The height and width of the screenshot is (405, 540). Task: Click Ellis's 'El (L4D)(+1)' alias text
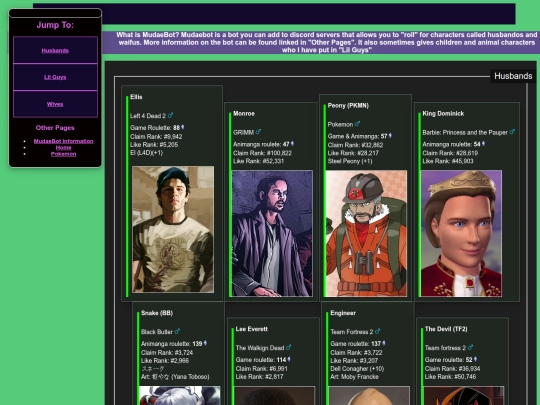[146, 153]
